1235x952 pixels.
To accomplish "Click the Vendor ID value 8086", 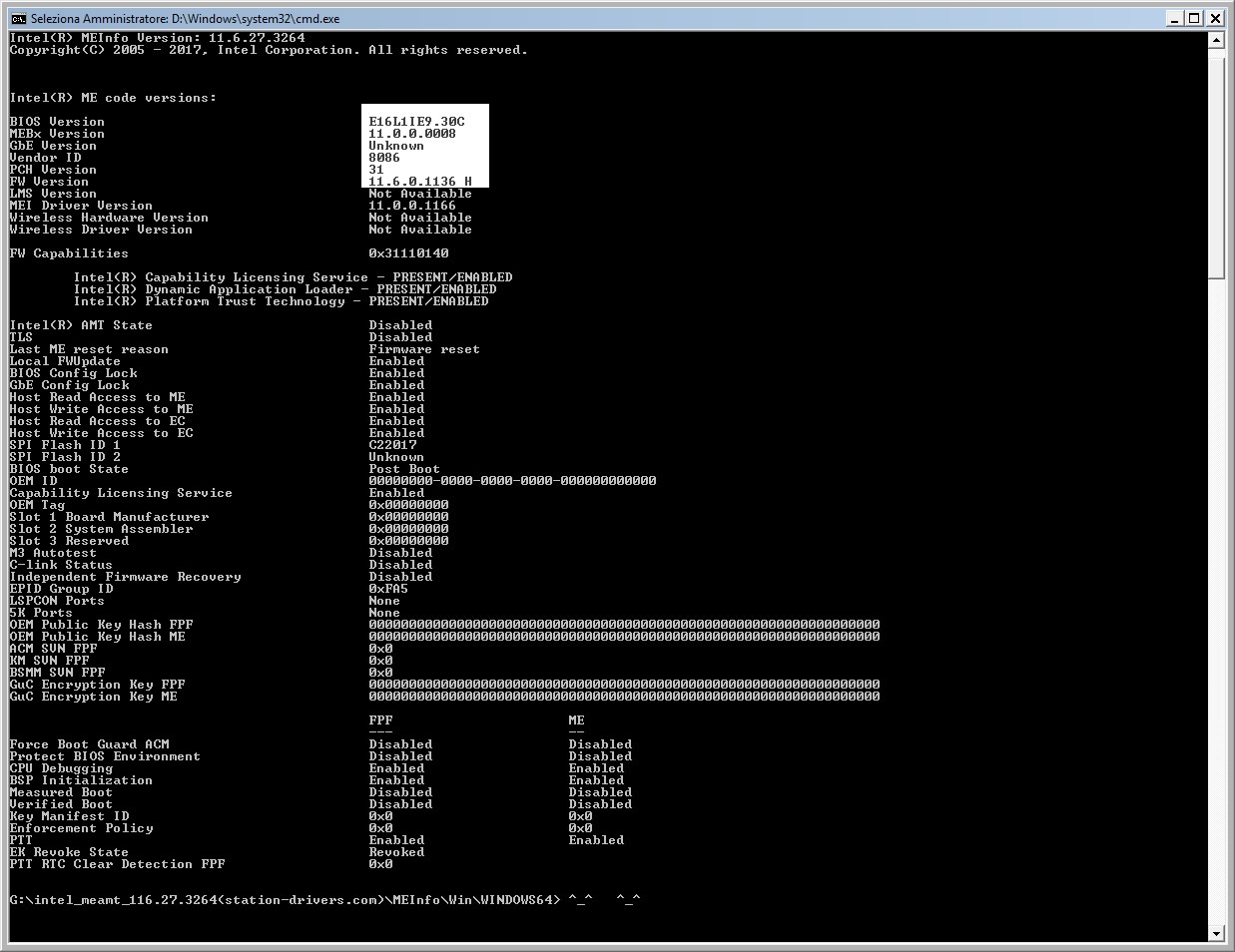I will [x=384, y=158].
